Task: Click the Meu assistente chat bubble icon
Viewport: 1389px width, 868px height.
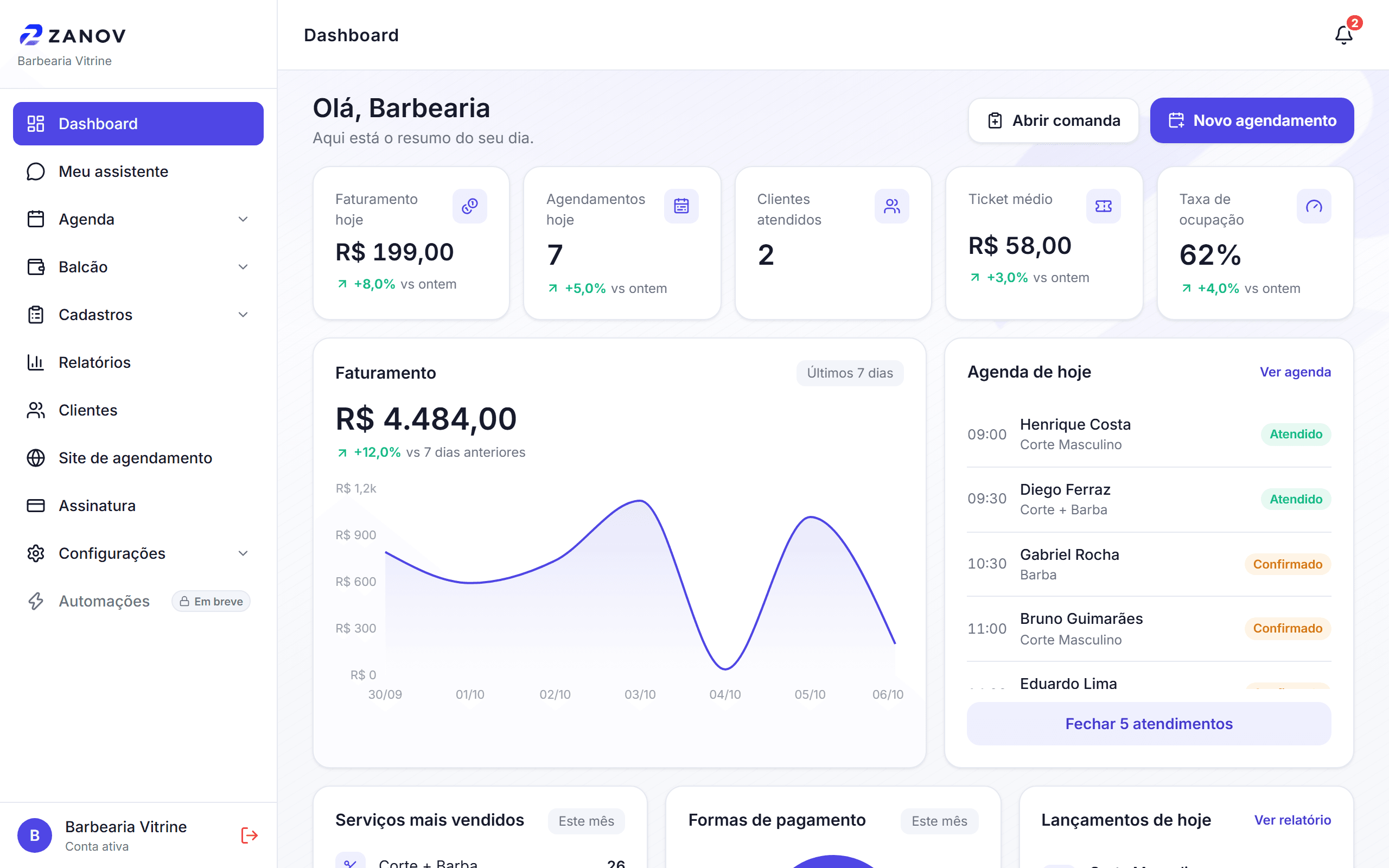Action: click(36, 171)
